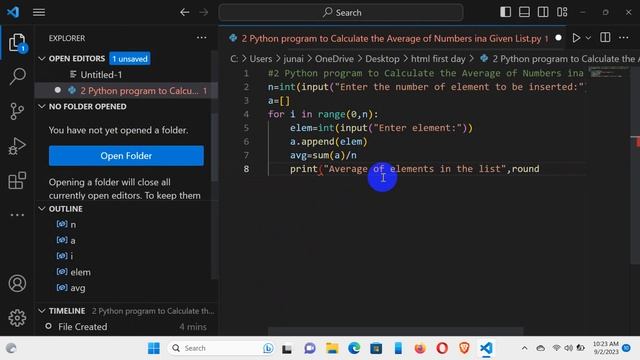Toggle the secondary side bar layout

coord(543,12)
